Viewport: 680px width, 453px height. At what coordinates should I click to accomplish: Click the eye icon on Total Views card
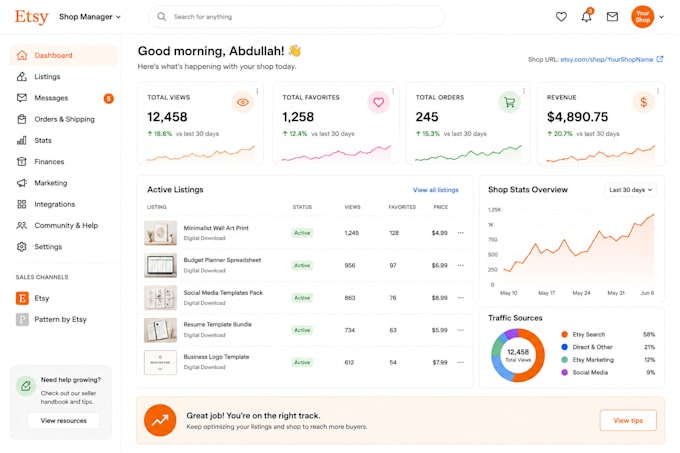point(242,102)
